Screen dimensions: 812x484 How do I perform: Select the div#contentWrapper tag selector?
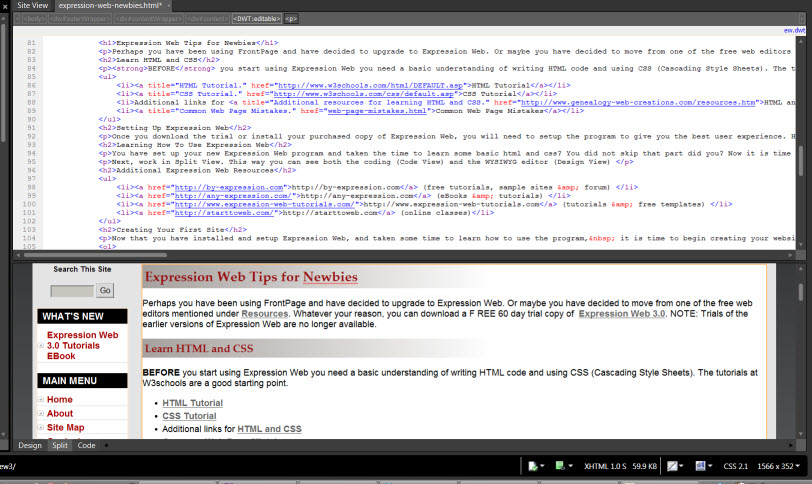pos(149,19)
